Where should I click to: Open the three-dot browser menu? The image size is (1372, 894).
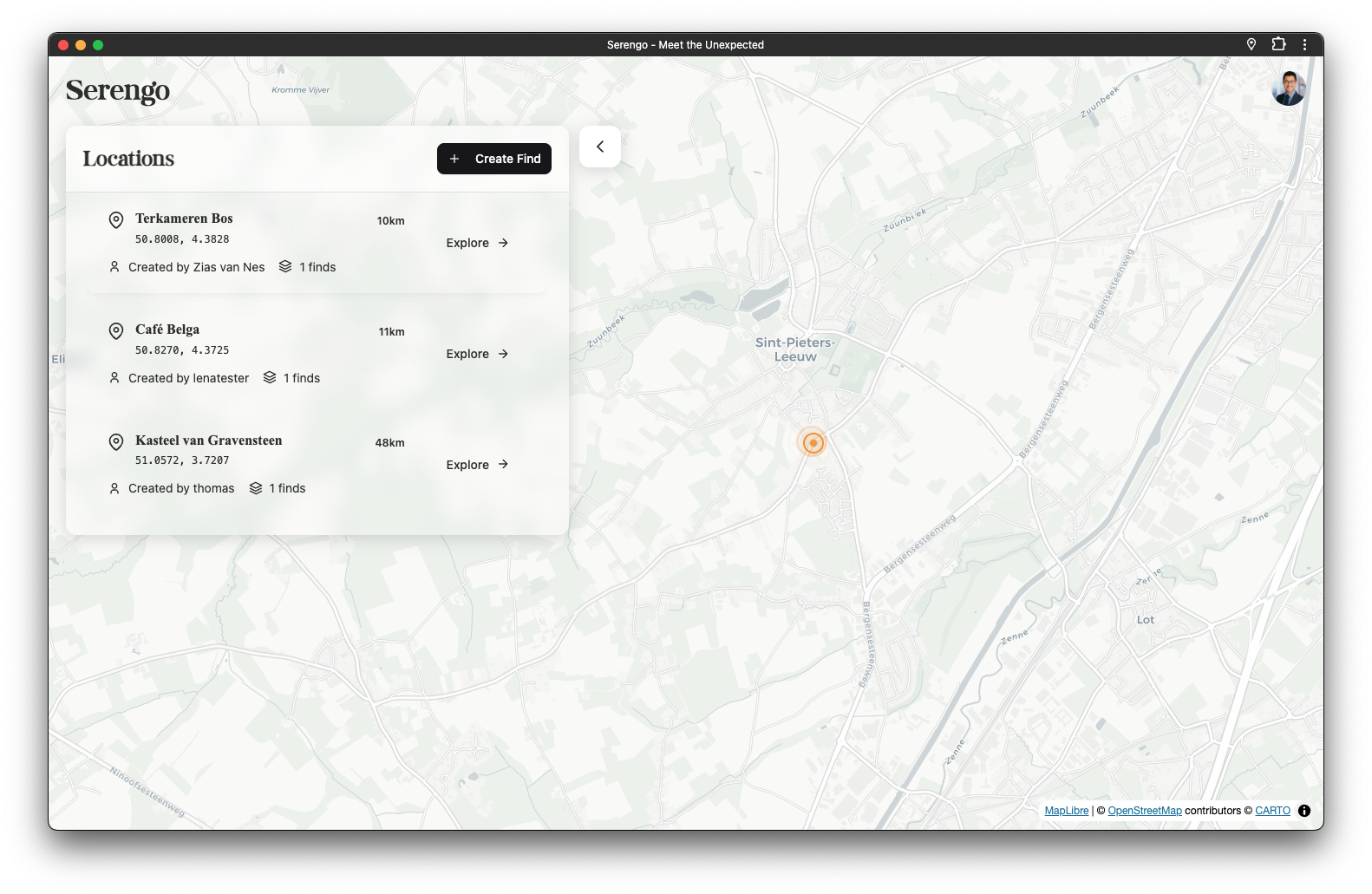(x=1304, y=44)
